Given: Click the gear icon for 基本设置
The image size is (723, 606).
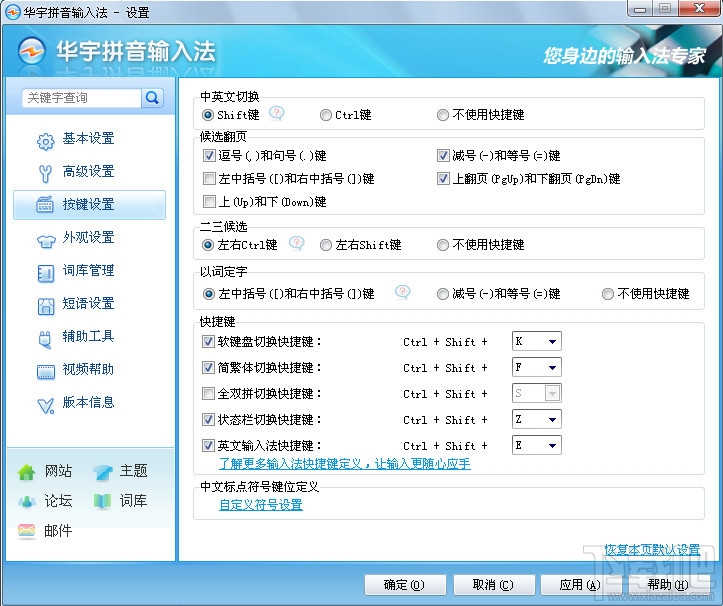Looking at the screenshot, I should [x=45, y=142].
